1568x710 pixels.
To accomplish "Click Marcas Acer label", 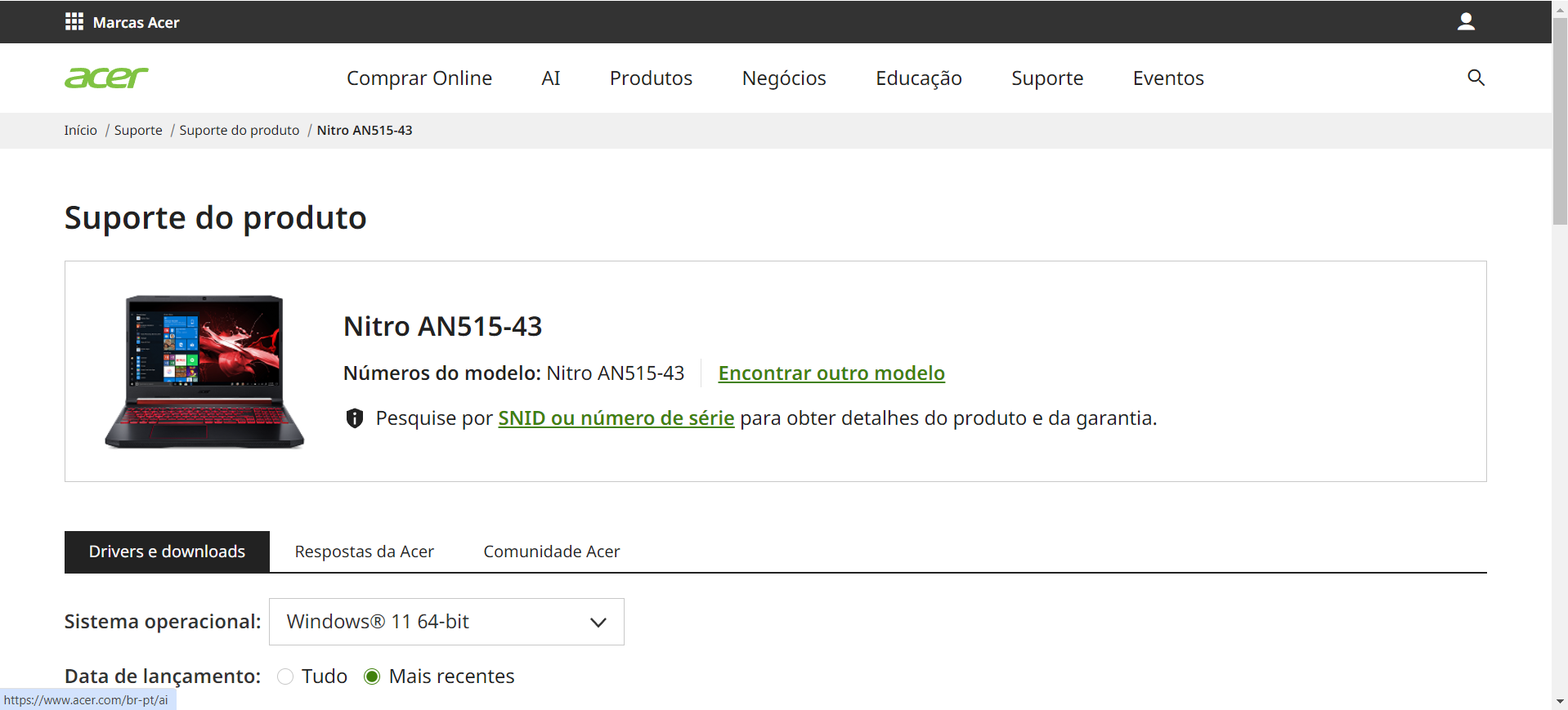I will point(136,23).
